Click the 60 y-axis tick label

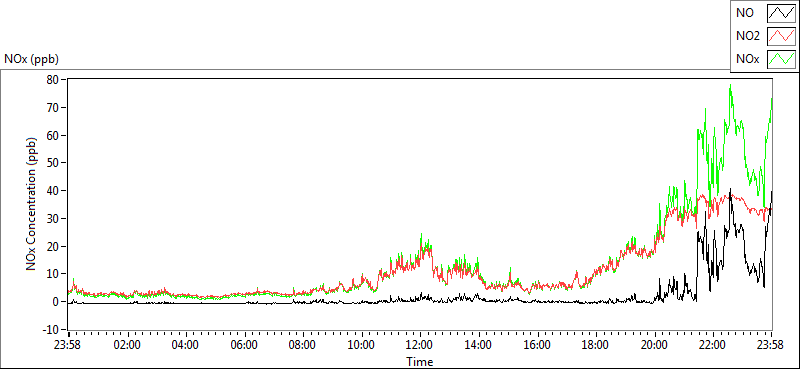(x=54, y=135)
